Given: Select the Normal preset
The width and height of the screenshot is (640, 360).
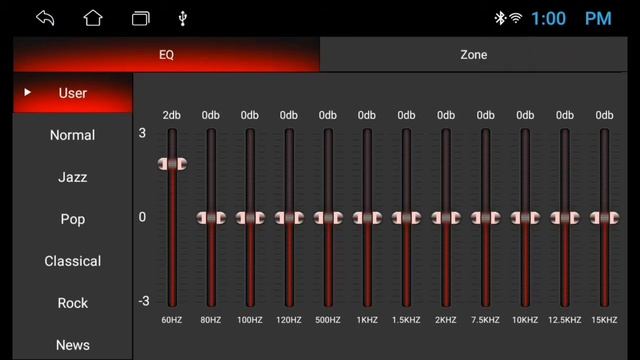Looking at the screenshot, I should click(x=73, y=135).
